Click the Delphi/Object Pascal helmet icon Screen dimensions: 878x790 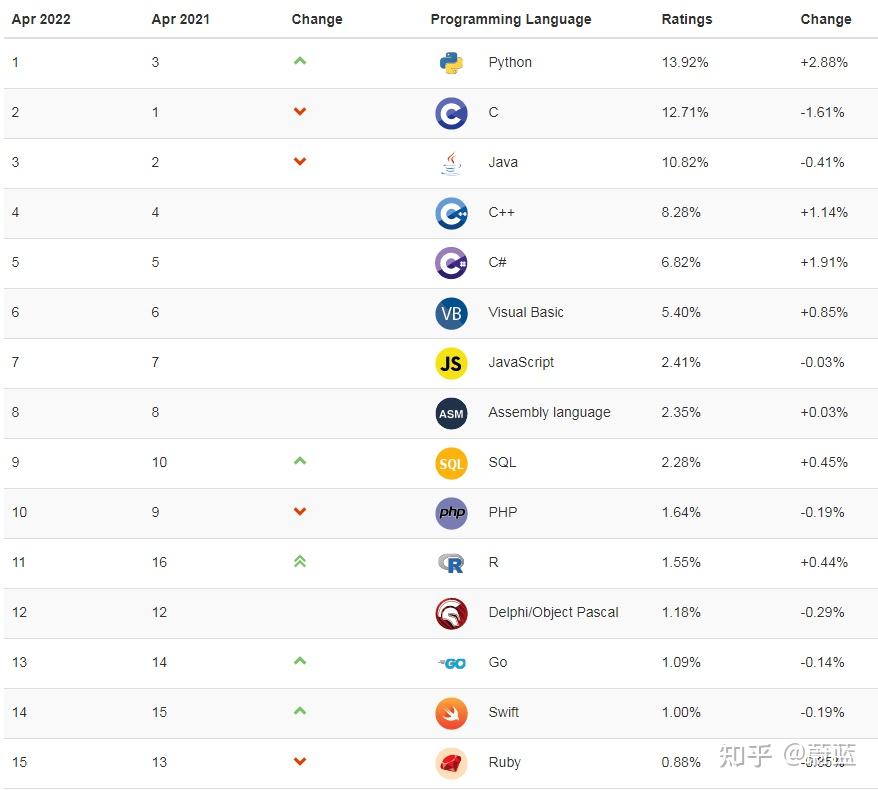coord(451,613)
